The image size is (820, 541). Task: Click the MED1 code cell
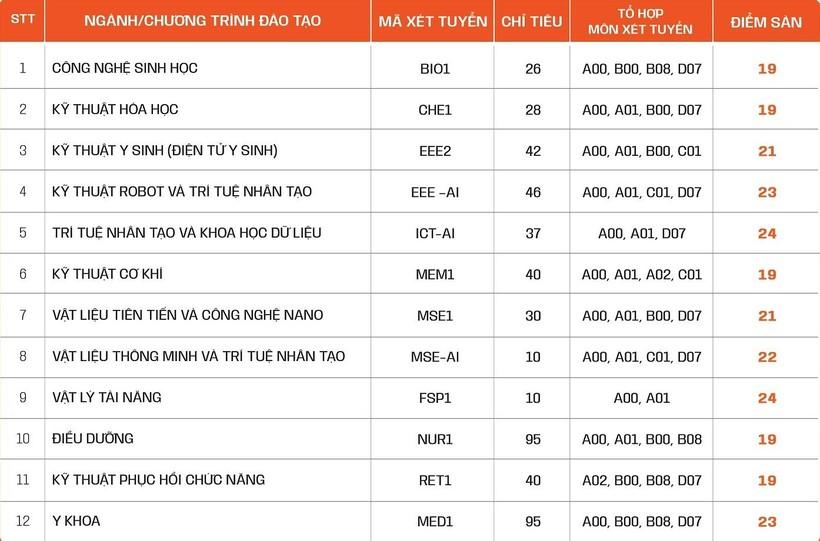click(x=435, y=521)
